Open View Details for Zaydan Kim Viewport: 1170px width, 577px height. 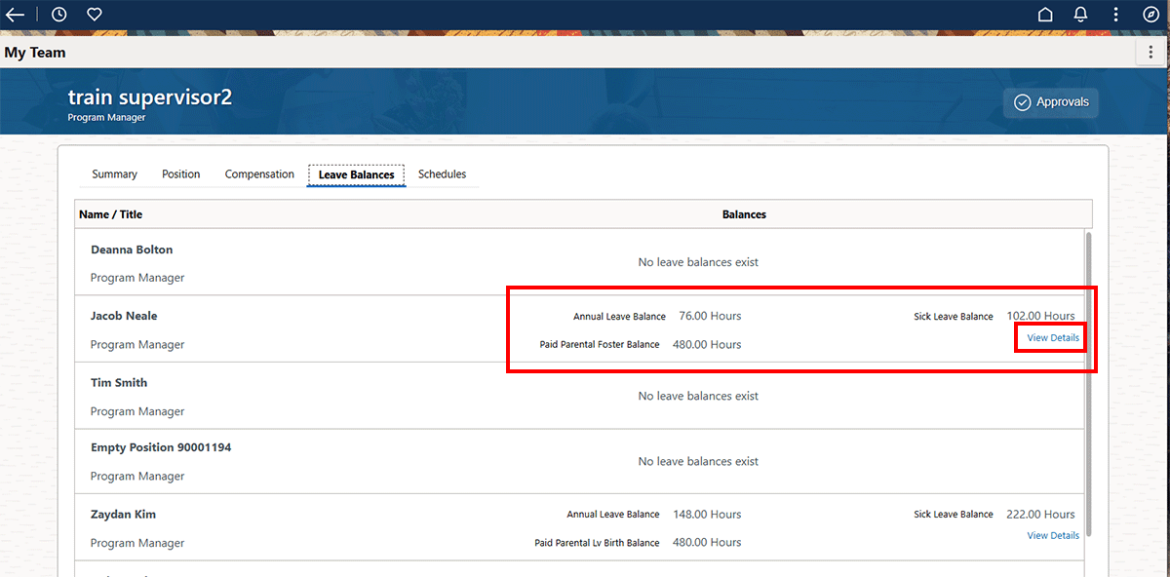[x=1052, y=535]
